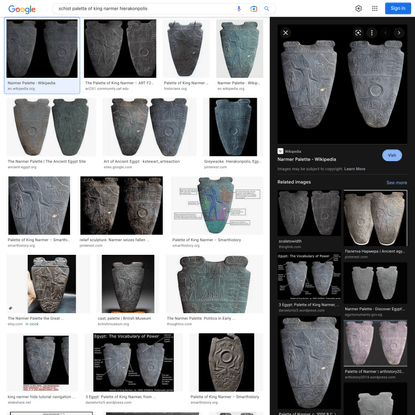Viewport: 415px width, 415px height.
Task: Click the Visit button
Action: [x=392, y=155]
